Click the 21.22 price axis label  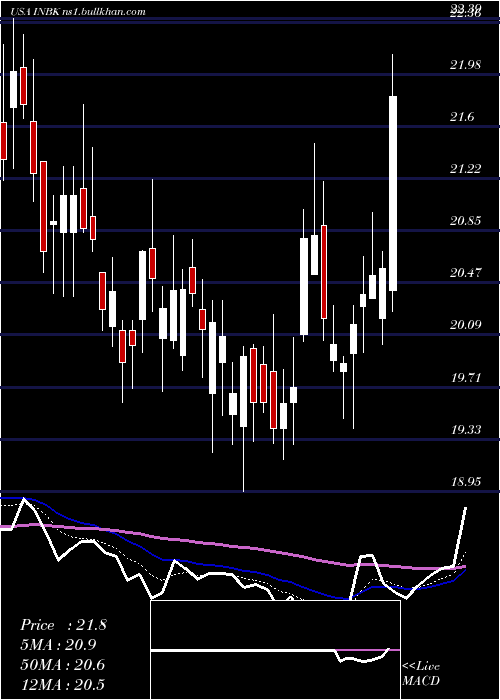466,169
